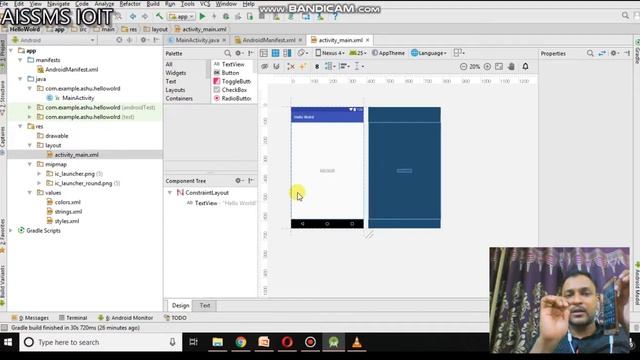Viewport: 640px width, 360px height.
Task: Switch to the Blueprint view icon
Action: tap(276, 53)
